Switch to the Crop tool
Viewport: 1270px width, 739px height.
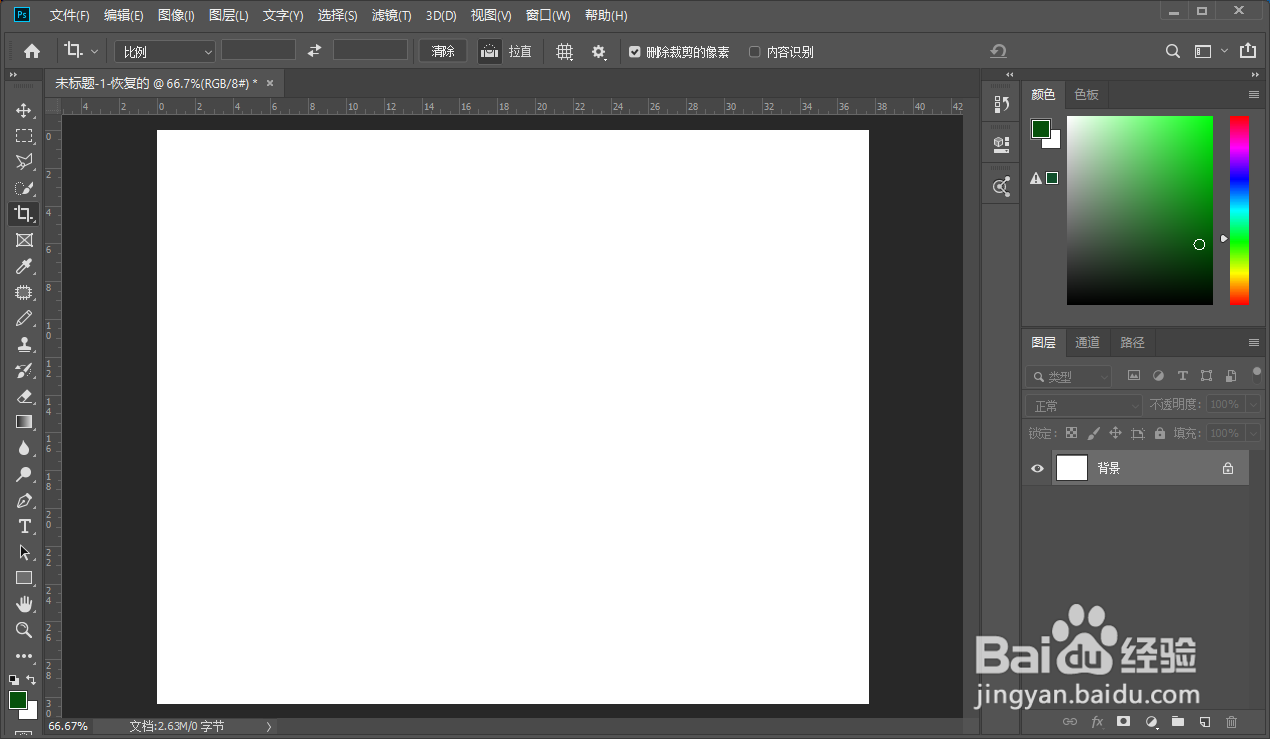(24, 213)
